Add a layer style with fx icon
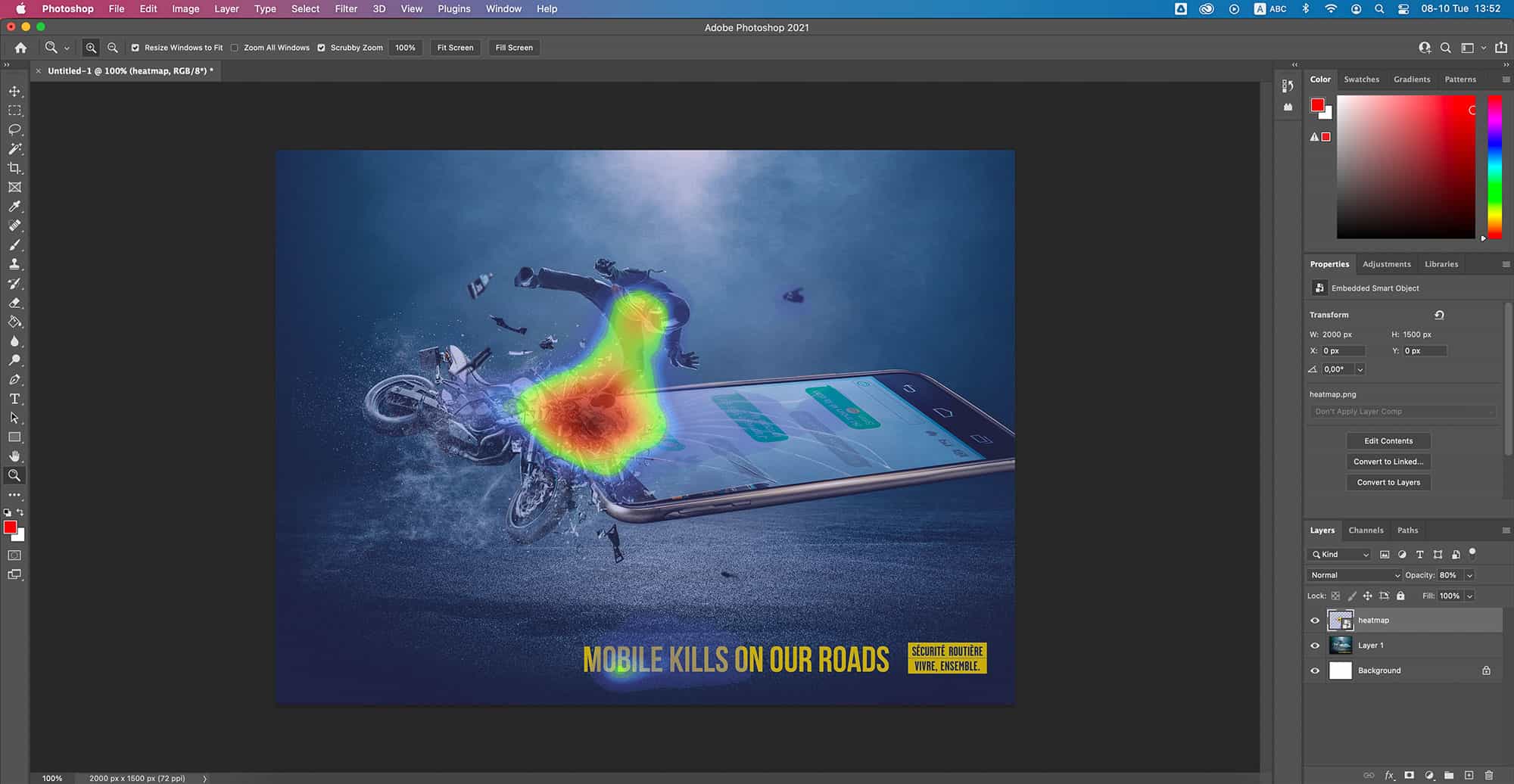 1389,775
